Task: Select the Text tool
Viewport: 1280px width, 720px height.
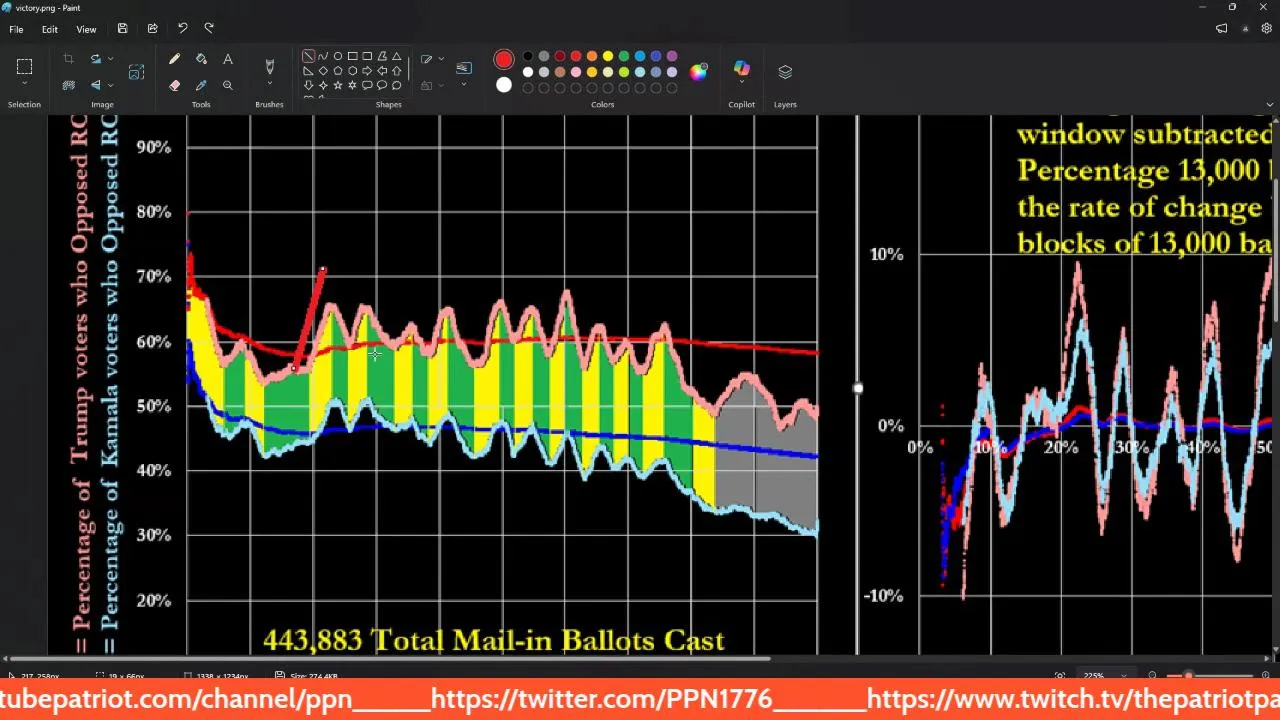Action: point(227,59)
